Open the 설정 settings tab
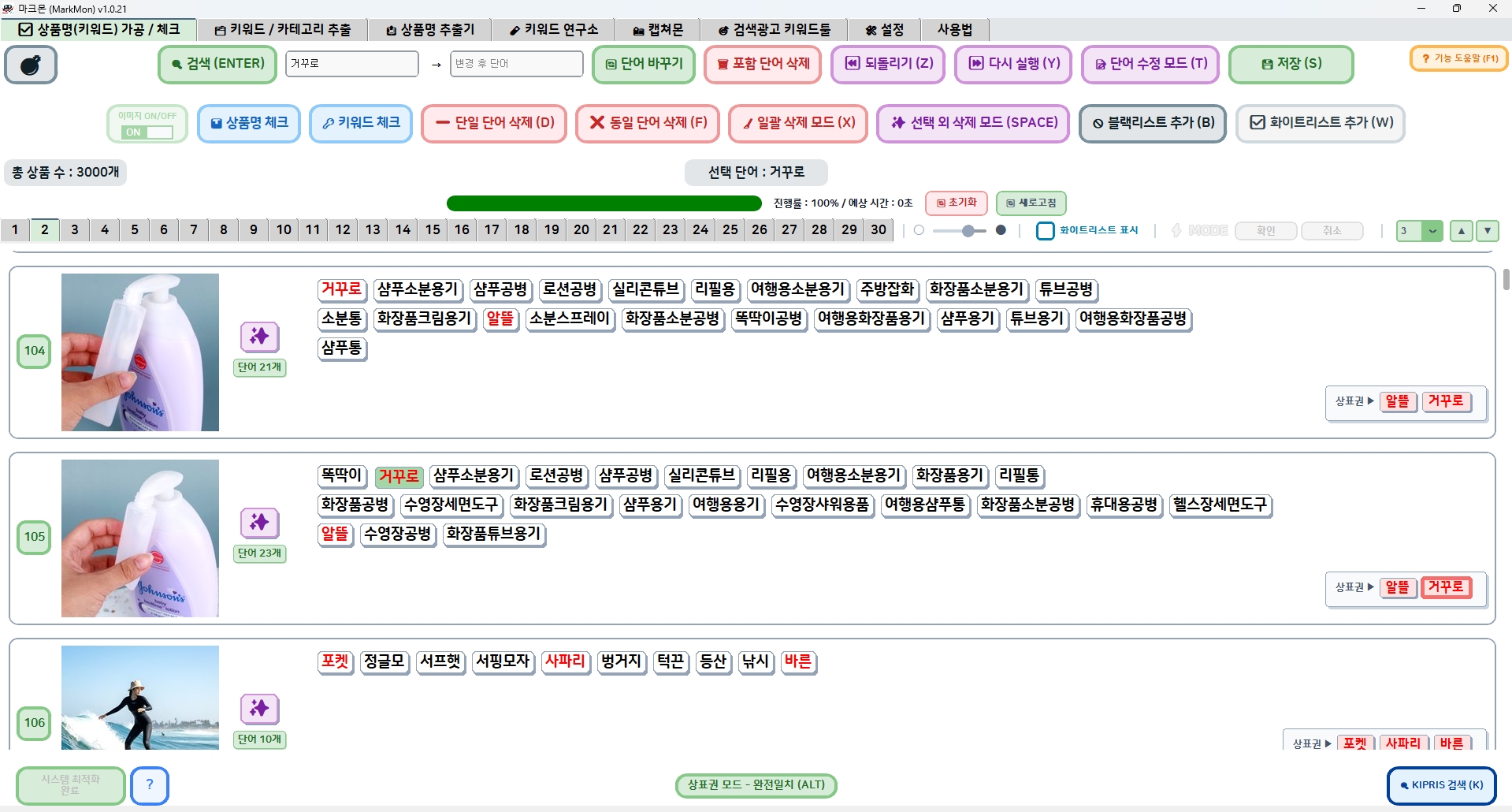The image size is (1512, 812). coord(885,30)
